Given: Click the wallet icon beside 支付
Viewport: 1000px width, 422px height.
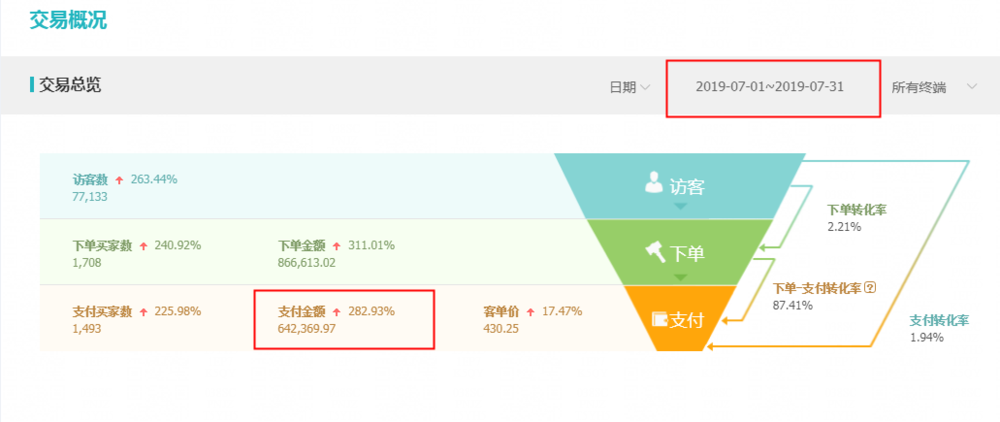Looking at the screenshot, I should tap(659, 319).
